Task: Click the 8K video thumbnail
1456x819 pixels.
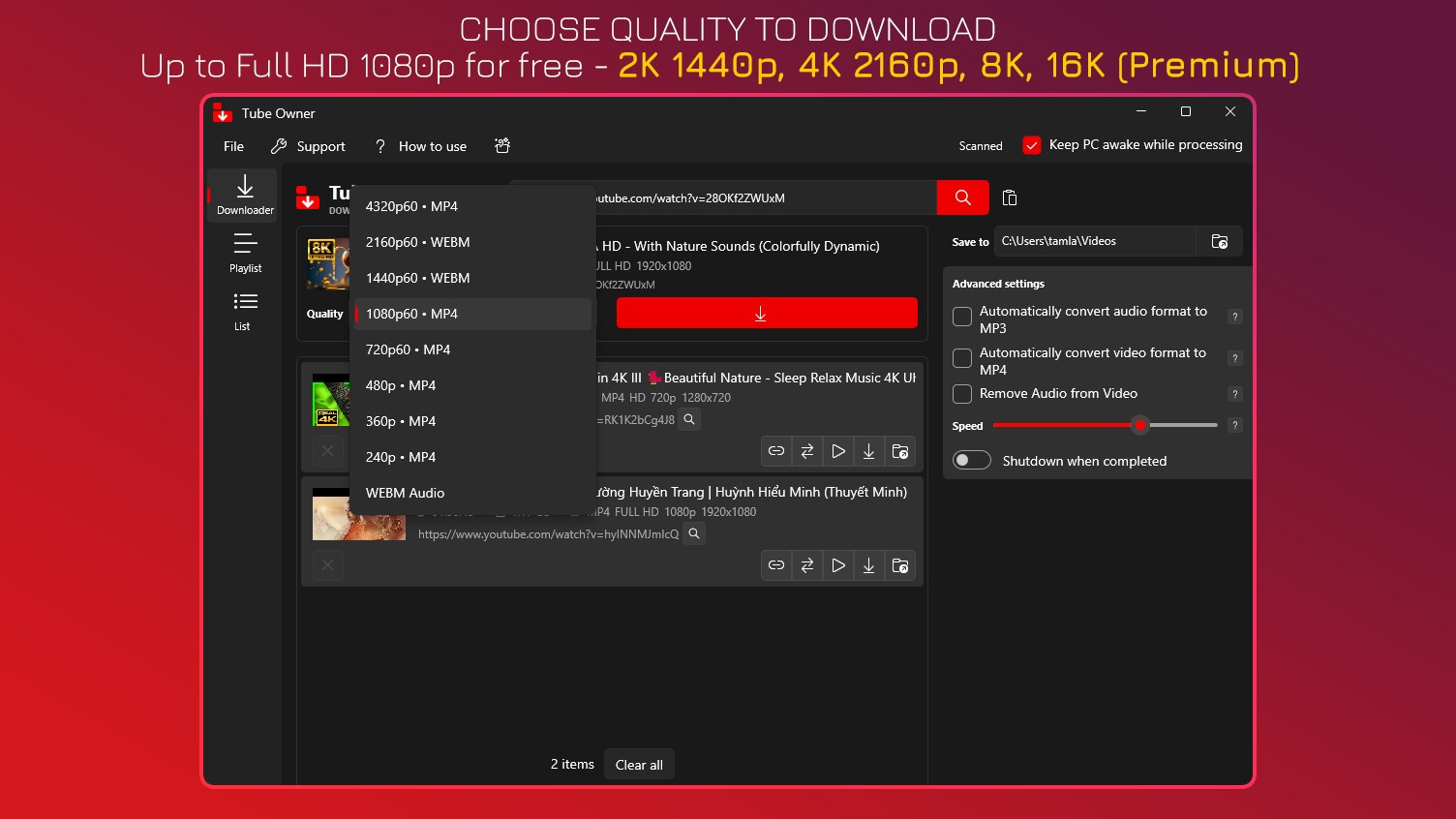Action: 328,264
